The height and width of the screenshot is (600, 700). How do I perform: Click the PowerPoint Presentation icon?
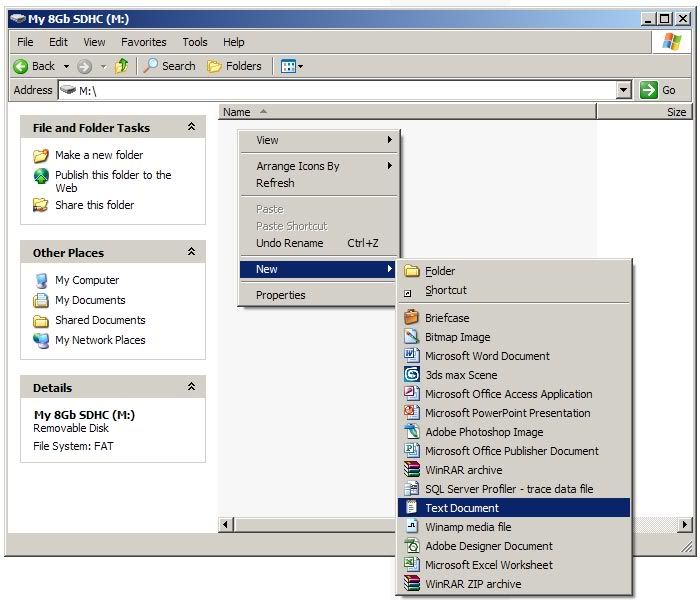[412, 412]
